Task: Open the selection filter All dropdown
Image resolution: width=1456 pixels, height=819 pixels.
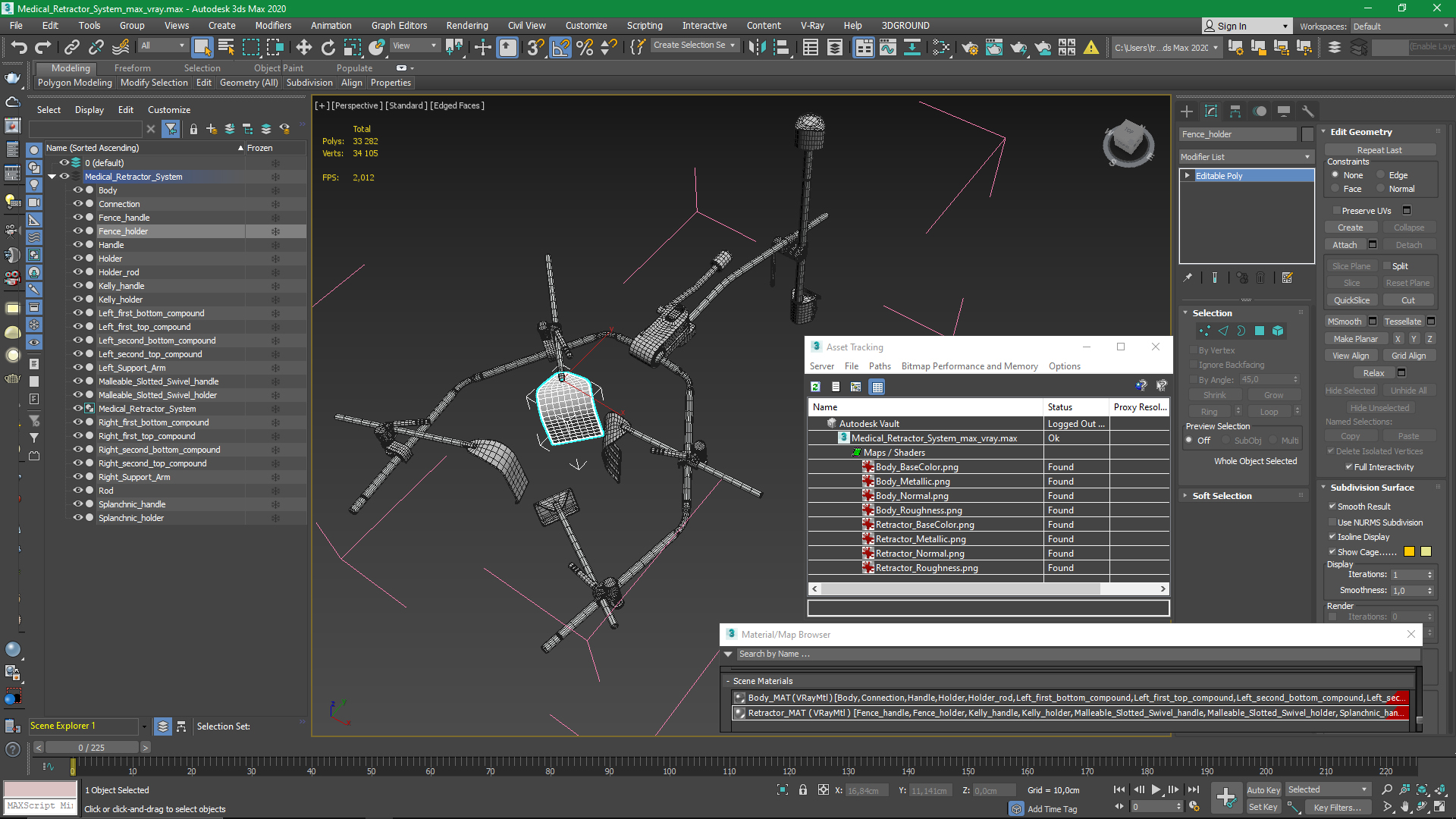Action: click(162, 45)
